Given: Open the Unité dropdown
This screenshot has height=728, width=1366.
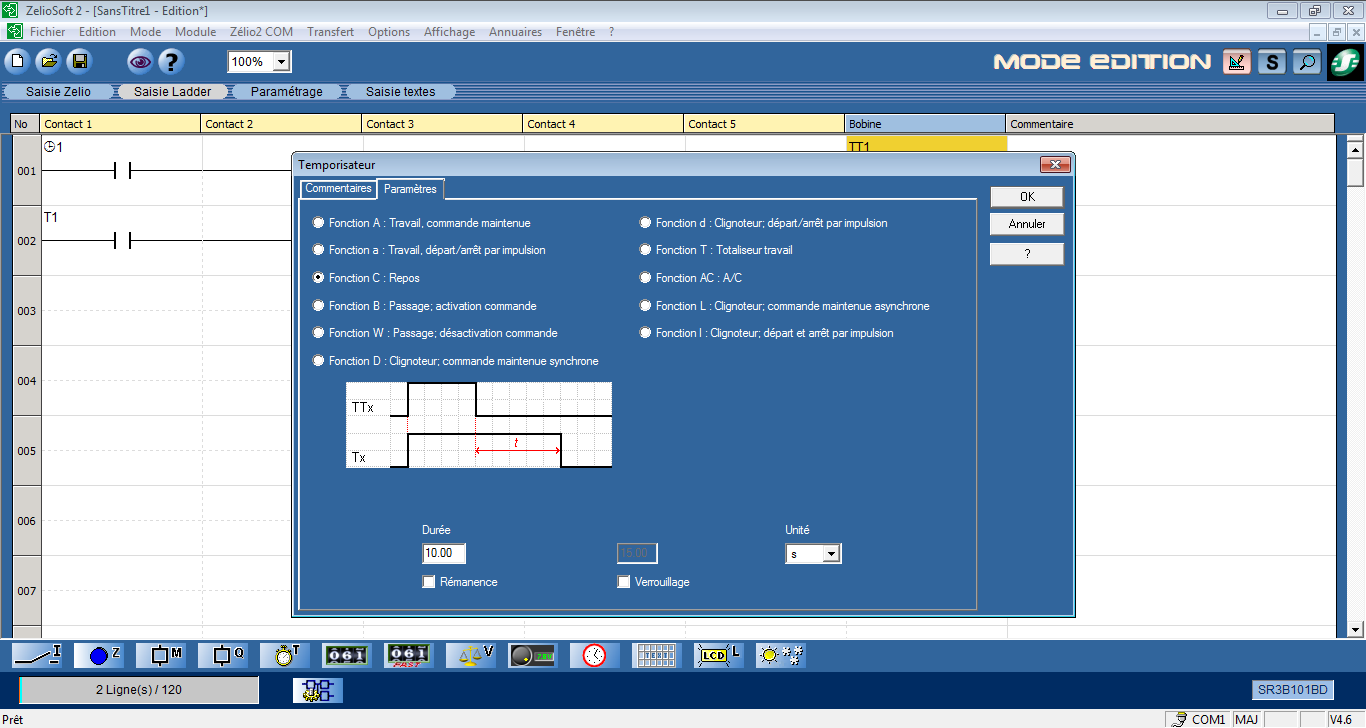Looking at the screenshot, I should coord(831,554).
